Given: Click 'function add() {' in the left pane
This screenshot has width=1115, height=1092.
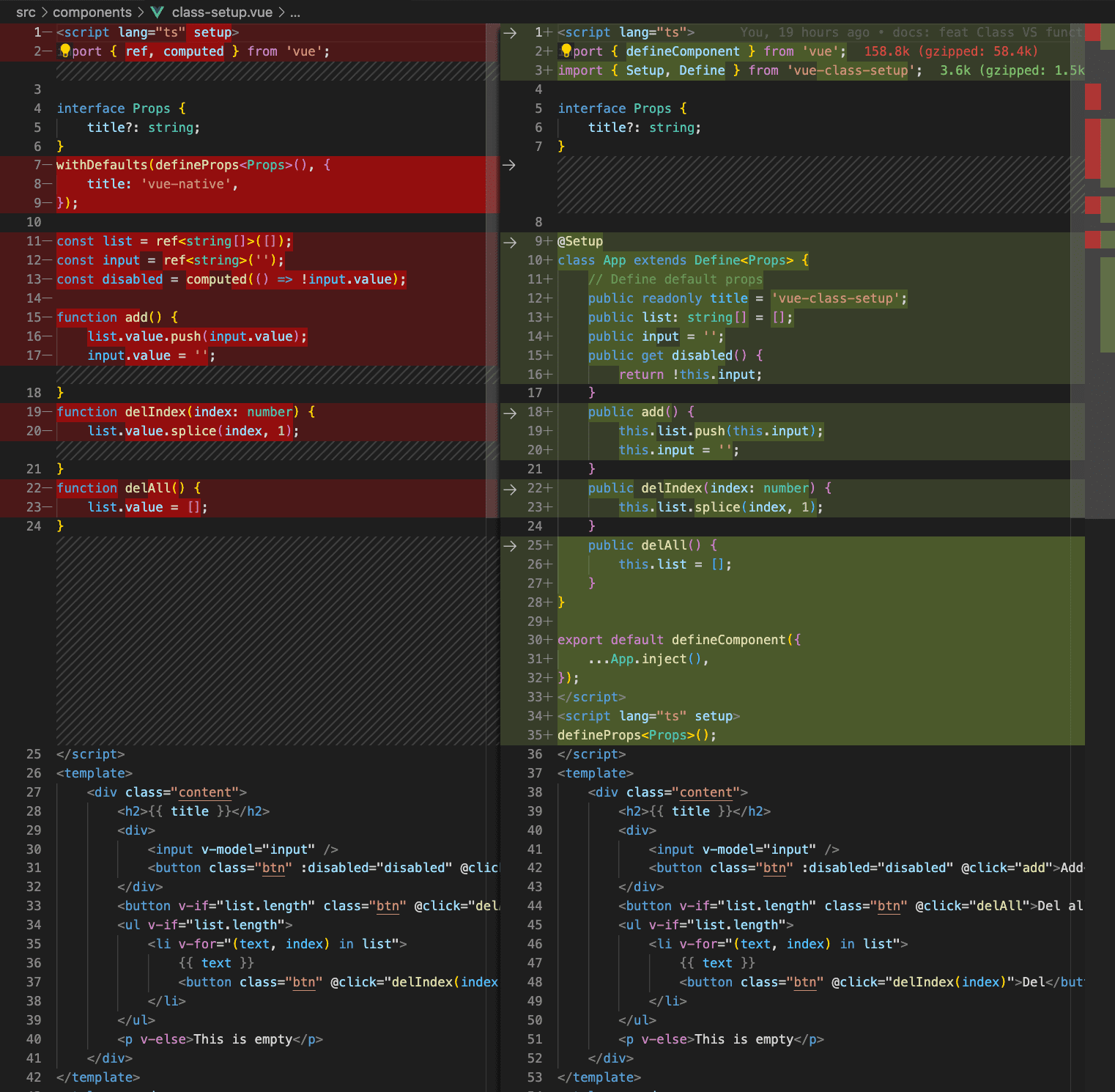Looking at the screenshot, I should pos(117,317).
